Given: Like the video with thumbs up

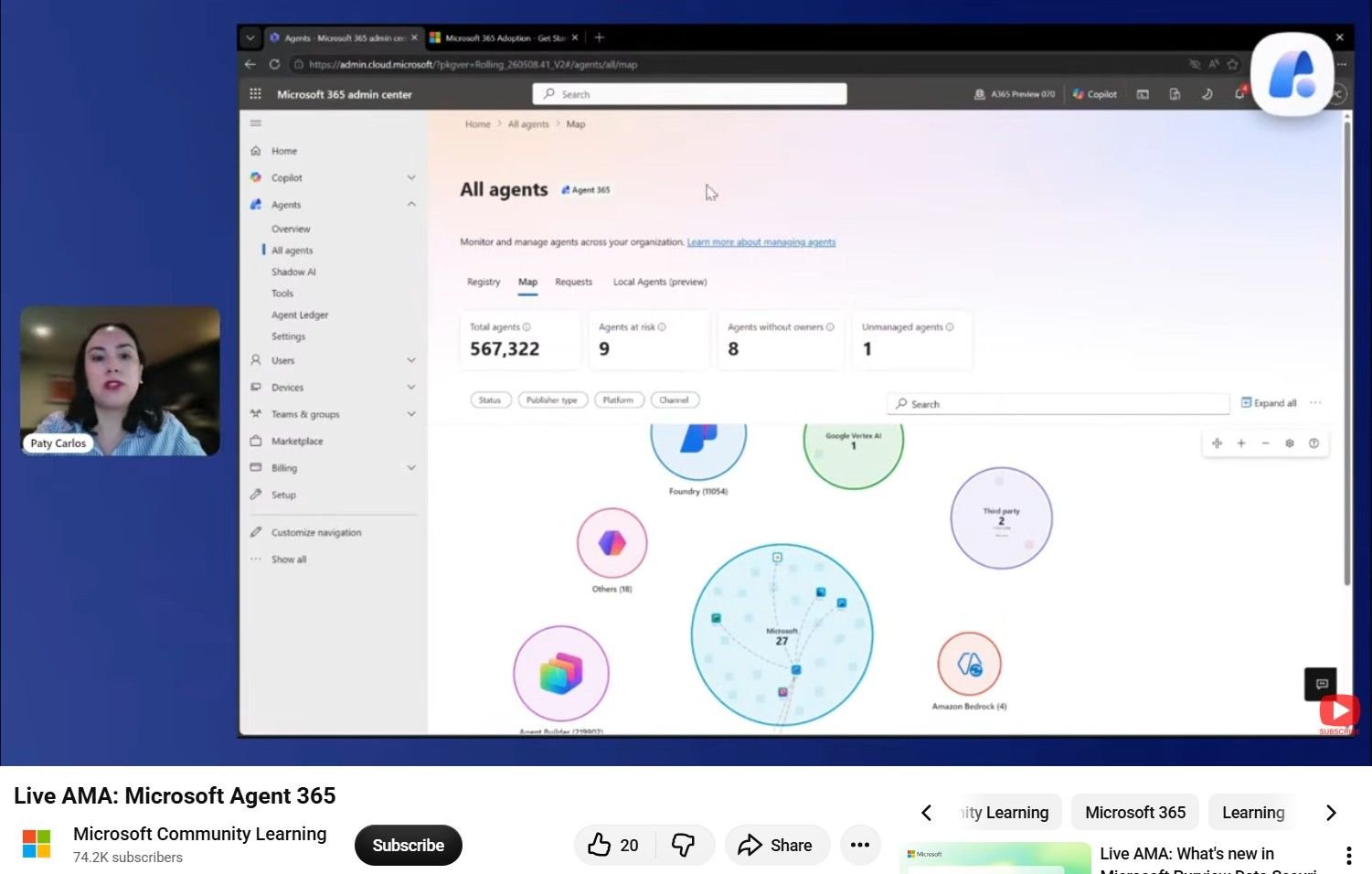Looking at the screenshot, I should click(x=613, y=846).
